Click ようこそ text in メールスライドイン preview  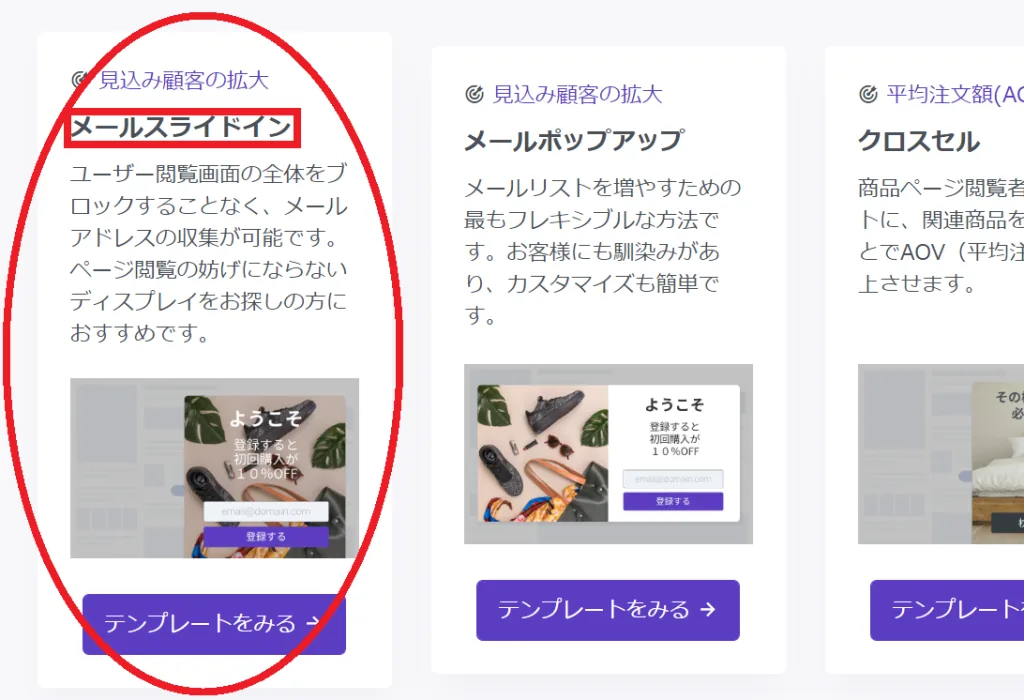[x=266, y=418]
